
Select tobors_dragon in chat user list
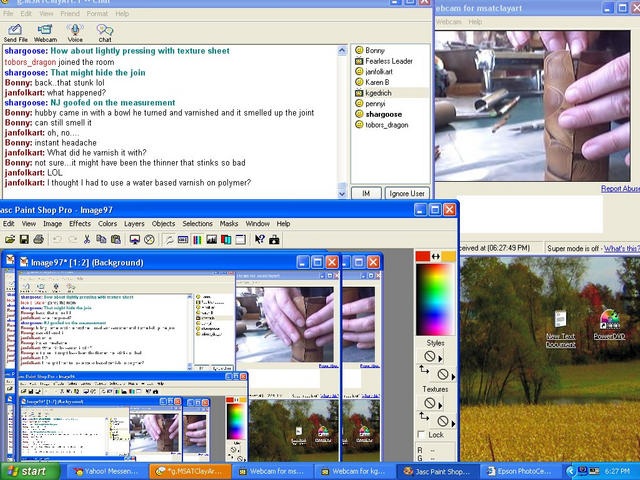point(387,125)
